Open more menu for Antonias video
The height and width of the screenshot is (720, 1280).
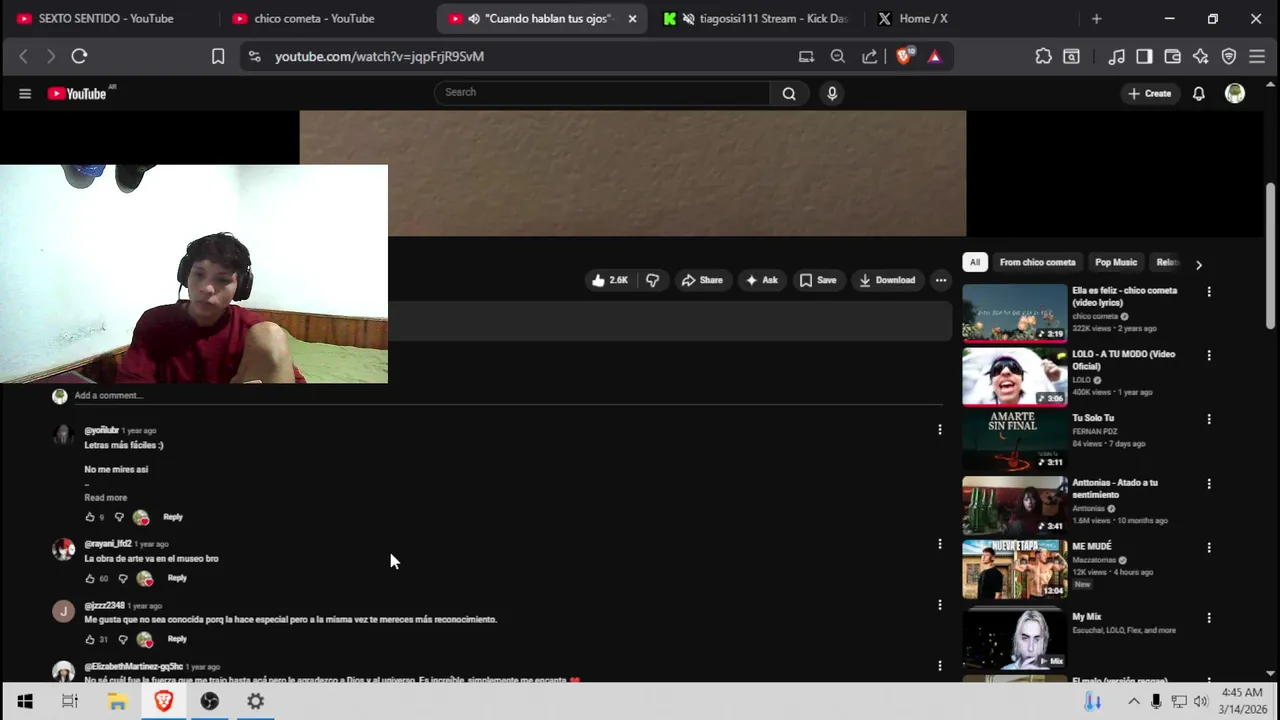(x=1208, y=484)
